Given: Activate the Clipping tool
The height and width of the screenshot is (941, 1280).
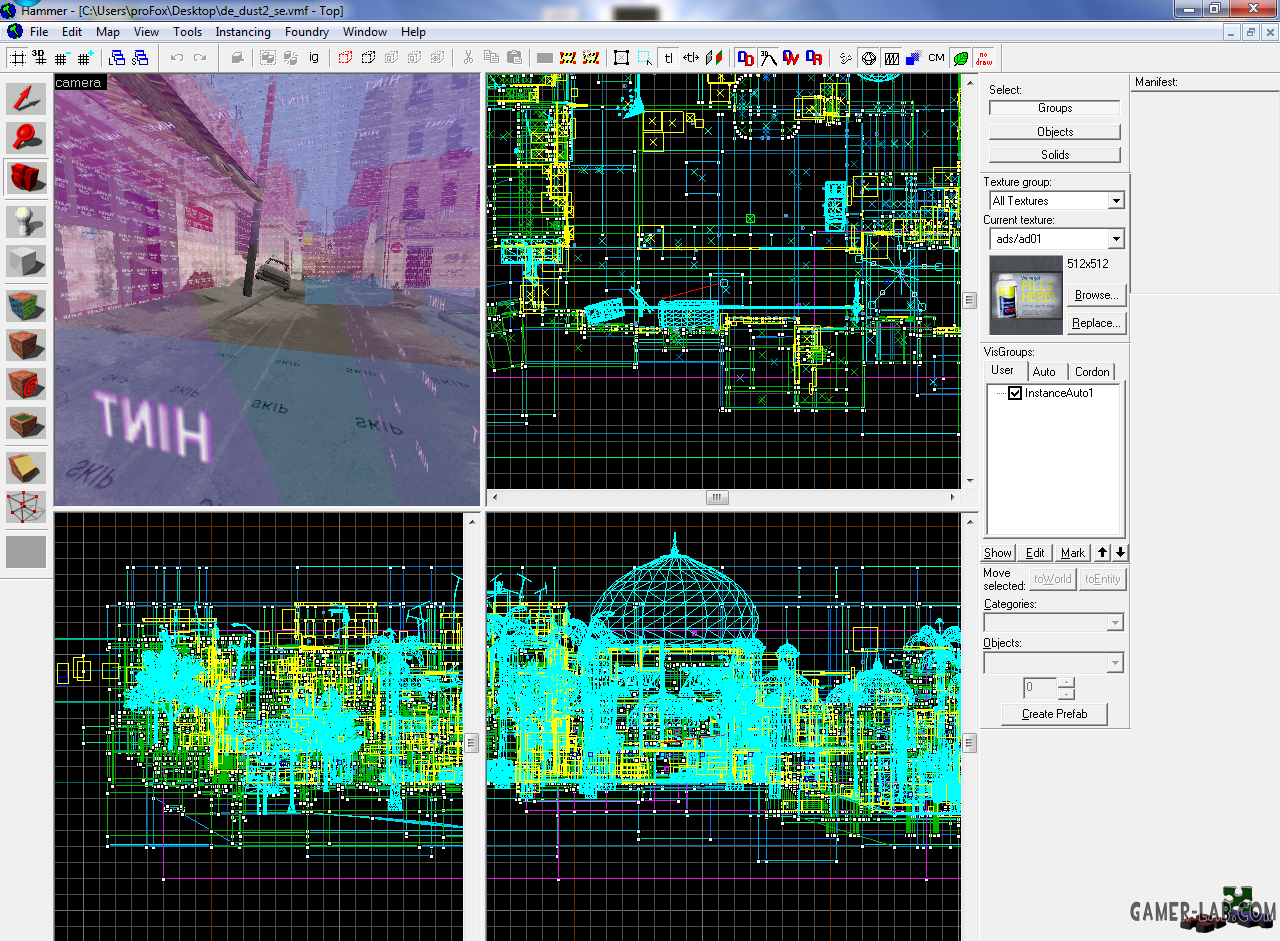Looking at the screenshot, I should pyautogui.click(x=26, y=468).
